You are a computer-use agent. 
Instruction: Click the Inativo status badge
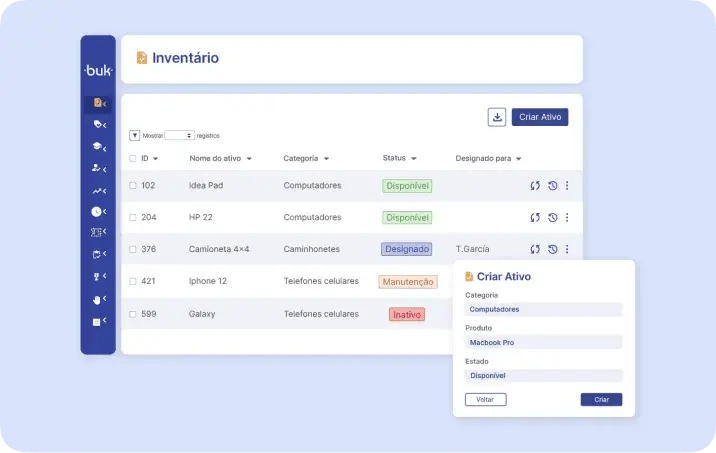(x=407, y=315)
